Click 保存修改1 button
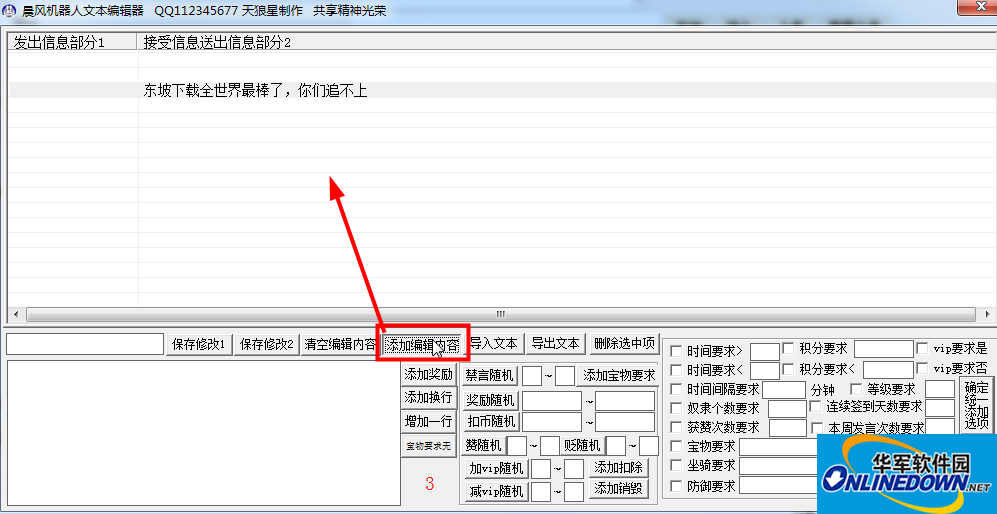The height and width of the screenshot is (514, 997). [x=199, y=345]
